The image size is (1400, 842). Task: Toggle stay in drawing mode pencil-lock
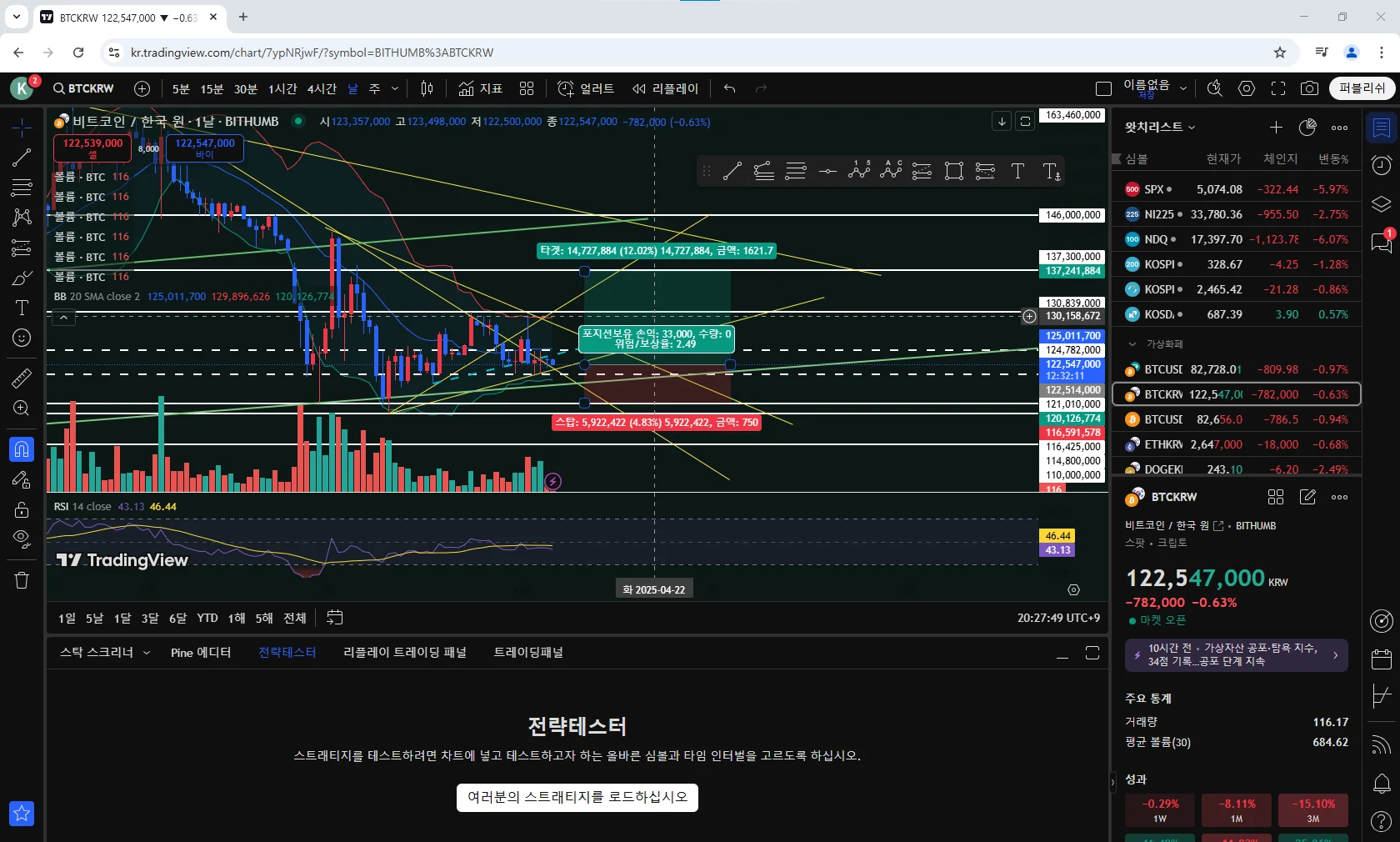[x=22, y=479]
